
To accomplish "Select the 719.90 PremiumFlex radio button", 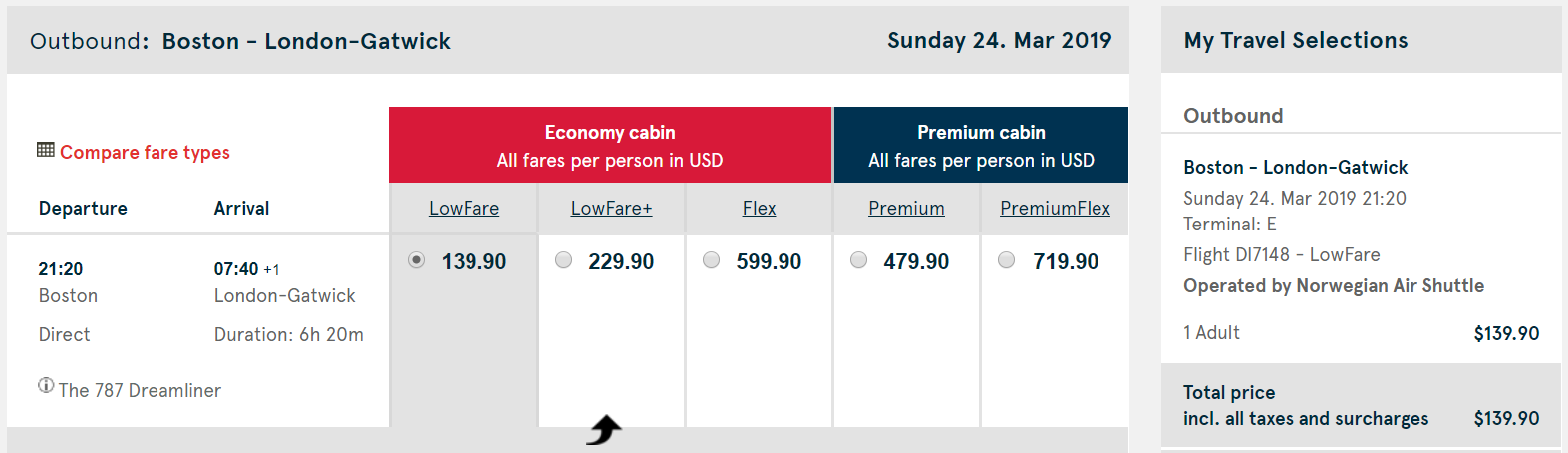I will pos(1007,261).
